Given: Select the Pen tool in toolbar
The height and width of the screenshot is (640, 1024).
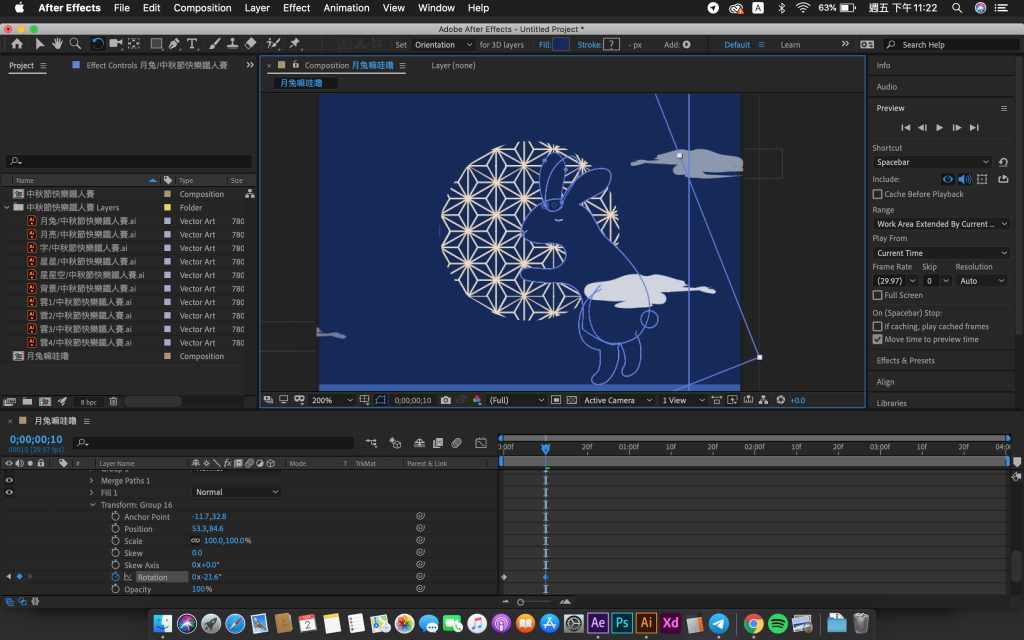Looking at the screenshot, I should tap(174, 44).
